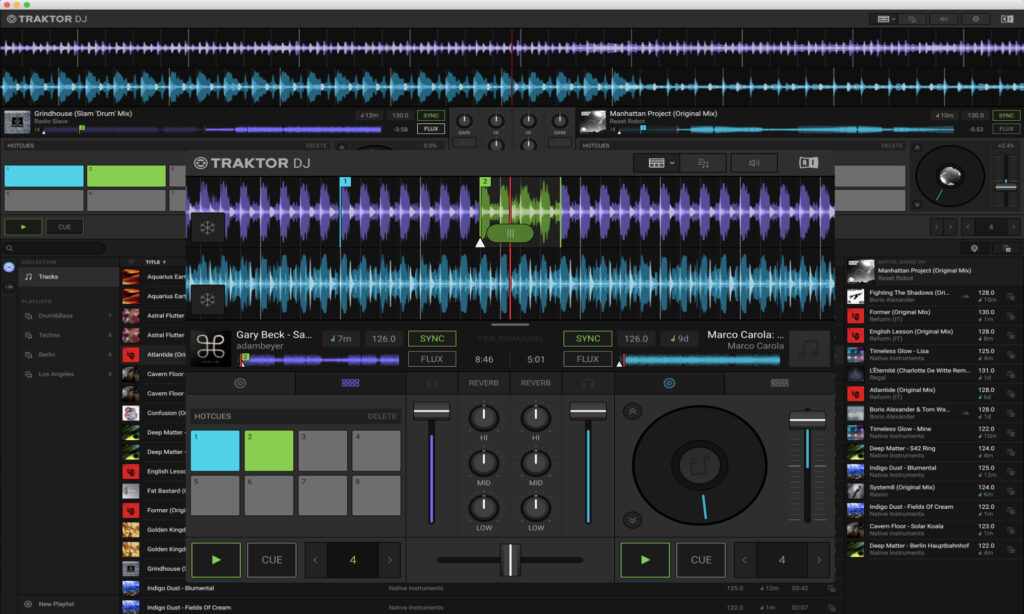Click CUE on the right front deck
Viewport: 1024px width, 614px height.
(701, 560)
